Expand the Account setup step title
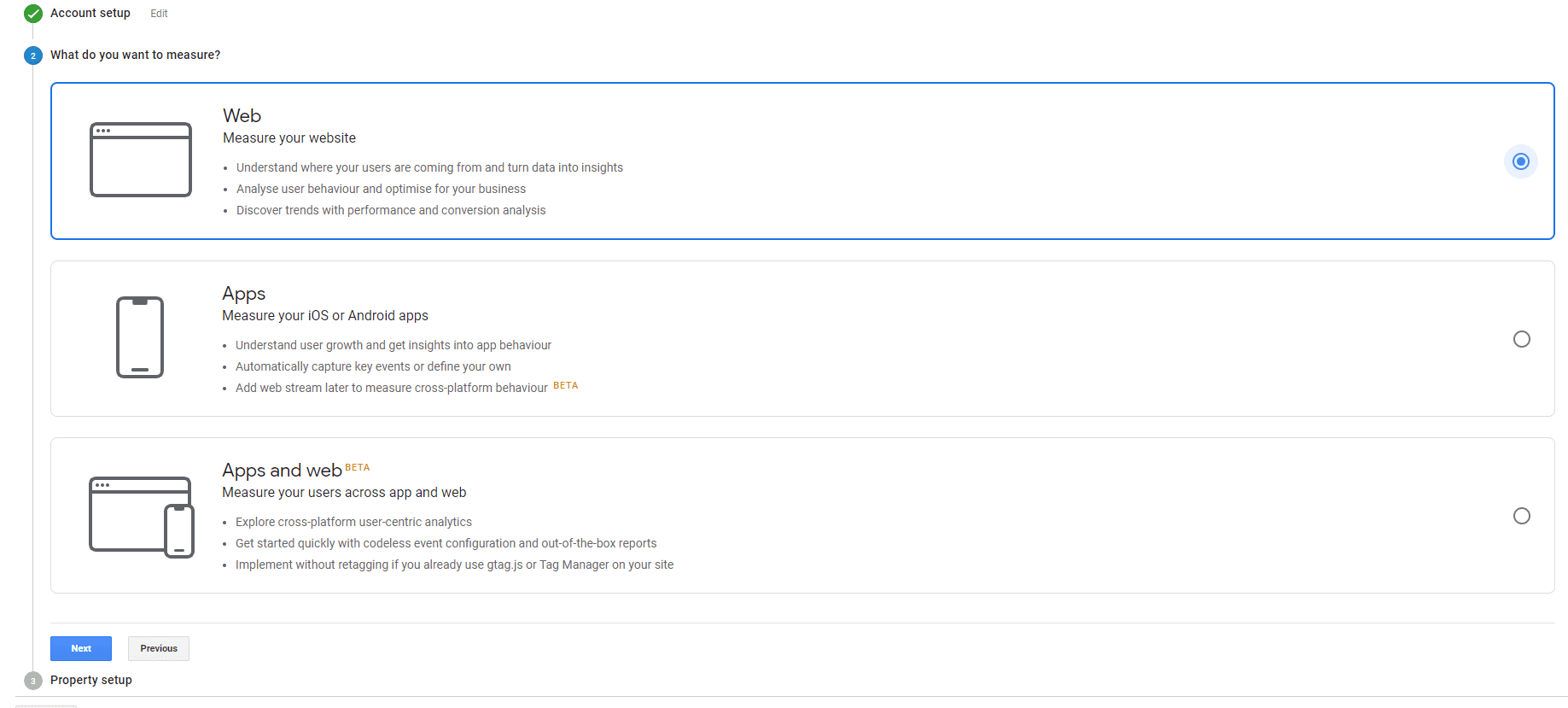1568x708 pixels. click(x=90, y=13)
